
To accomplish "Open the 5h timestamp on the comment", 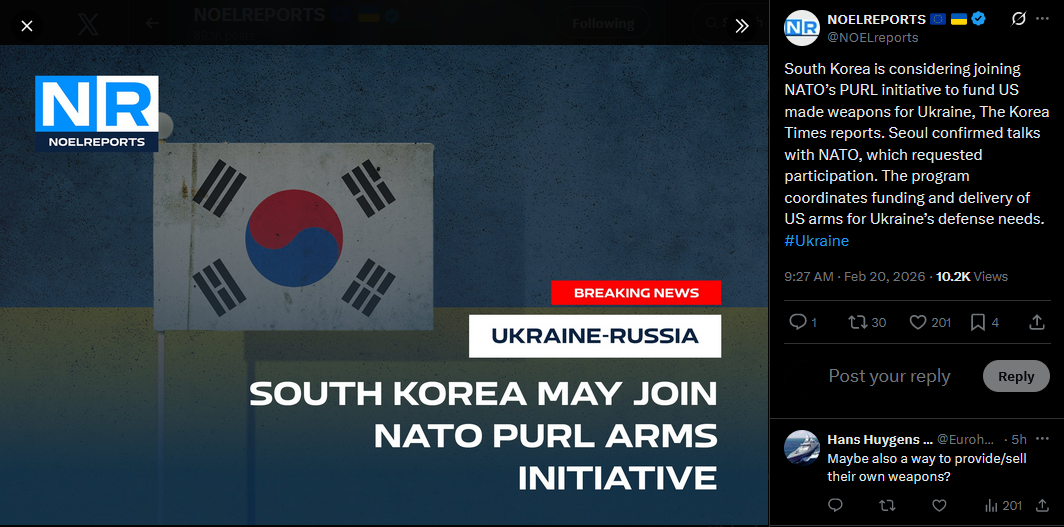I will point(1019,440).
